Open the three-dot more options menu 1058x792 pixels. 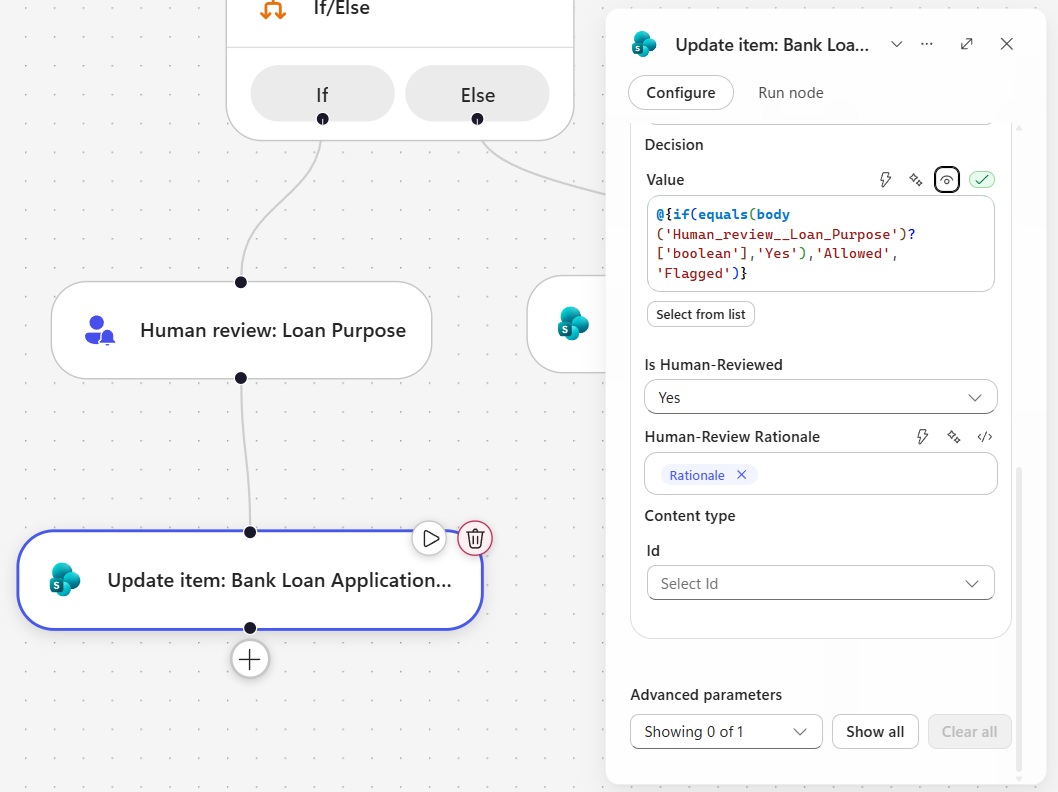(927, 44)
